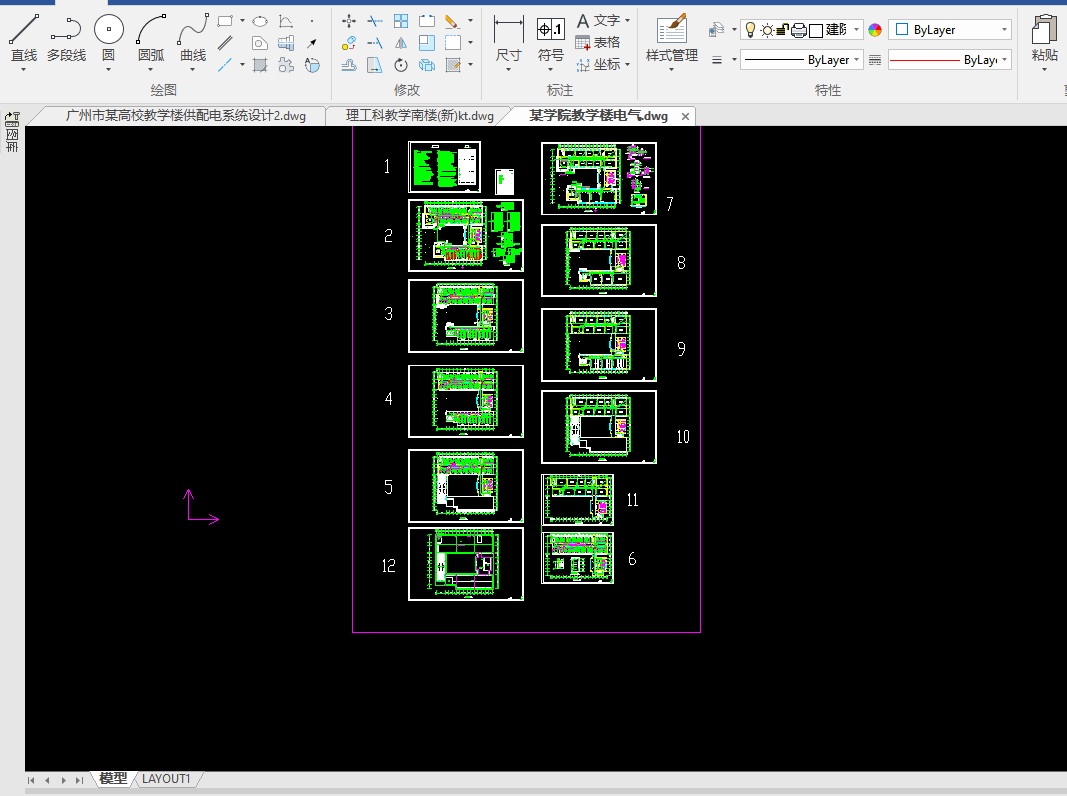Select the 圆弧 arc tool
The height and width of the screenshot is (796, 1067).
point(151,37)
